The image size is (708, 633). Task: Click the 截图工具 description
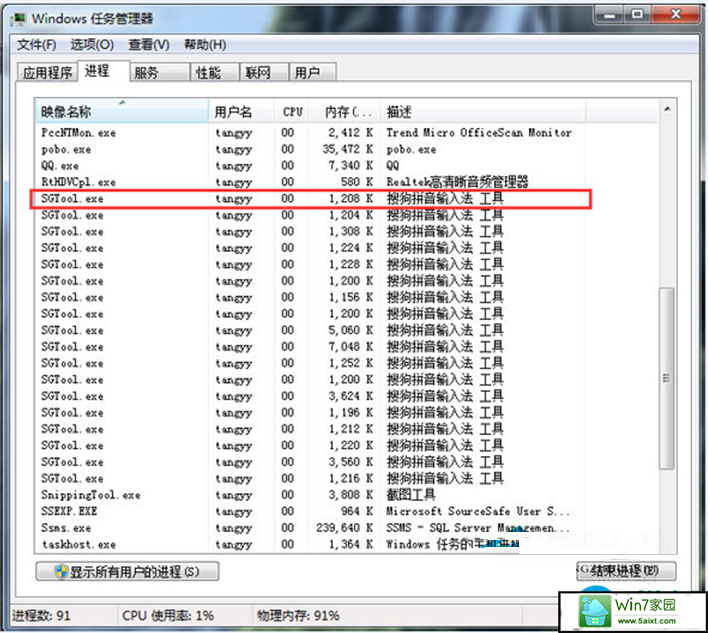tap(410, 495)
